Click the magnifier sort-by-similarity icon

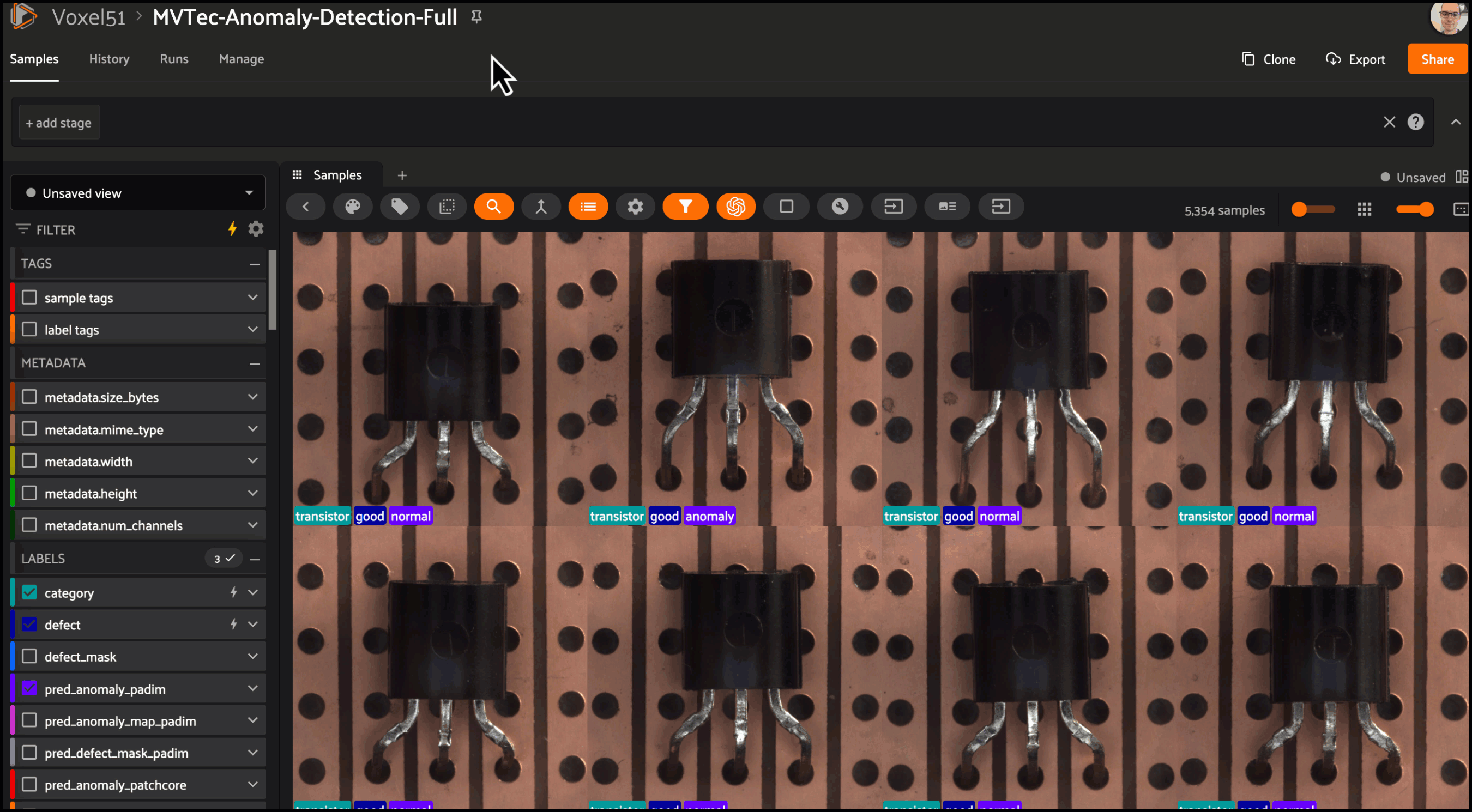[x=494, y=207]
